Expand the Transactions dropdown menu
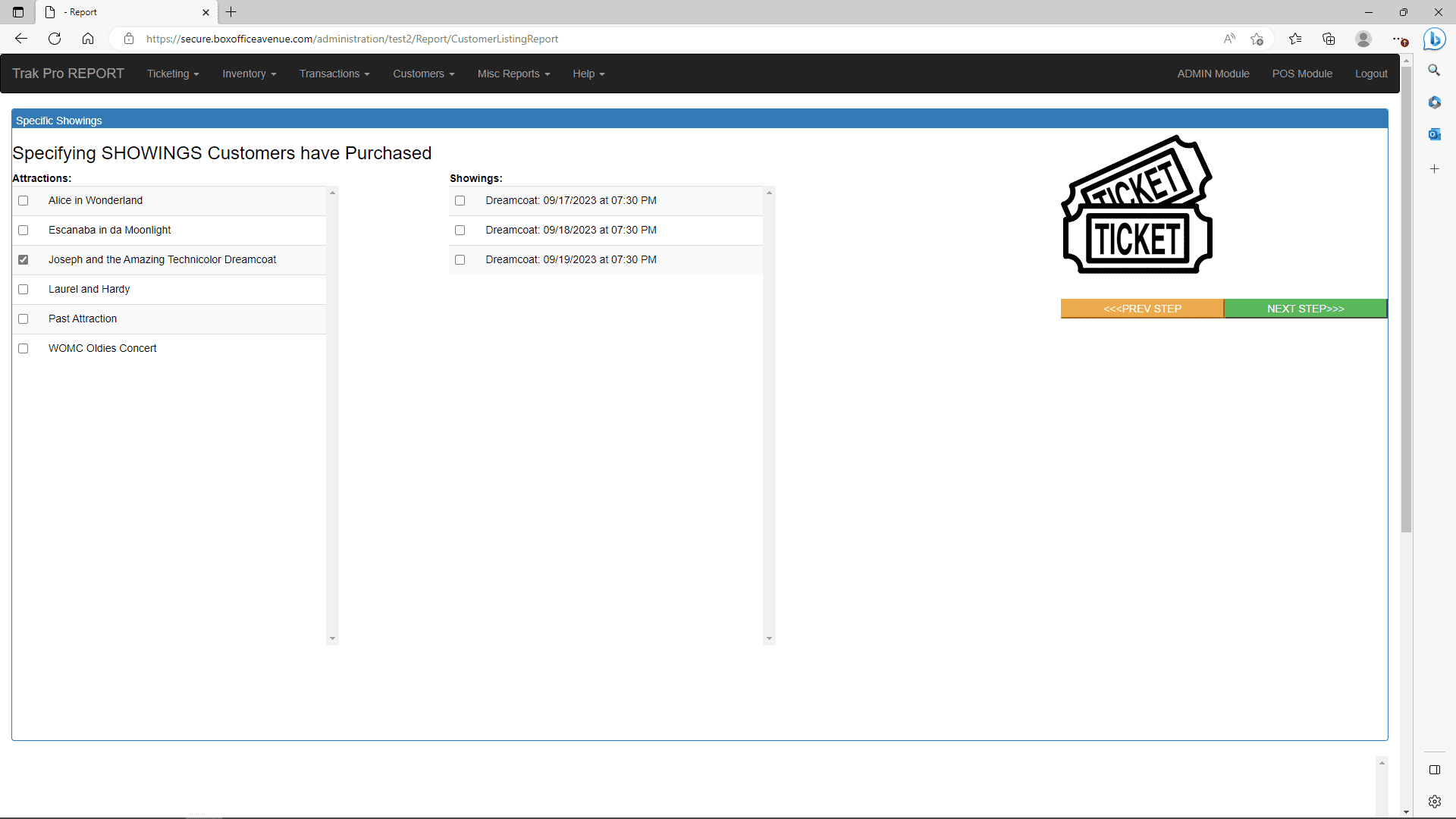This screenshot has width=1456, height=819. (334, 74)
